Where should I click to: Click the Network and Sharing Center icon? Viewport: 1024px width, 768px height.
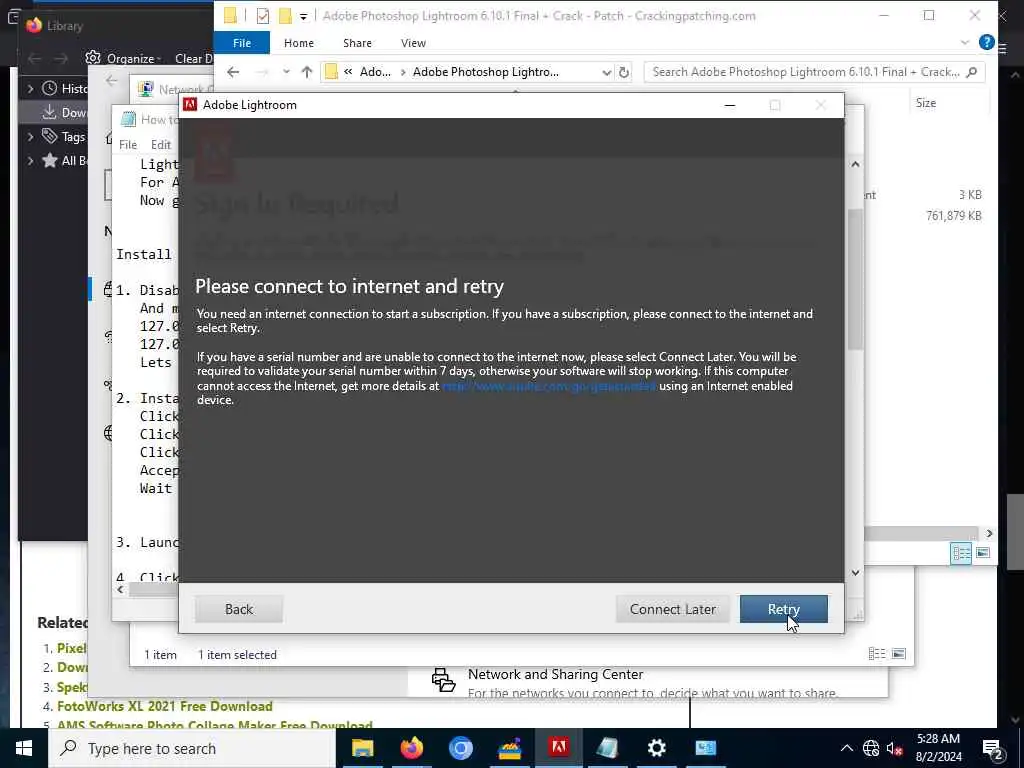(443, 679)
